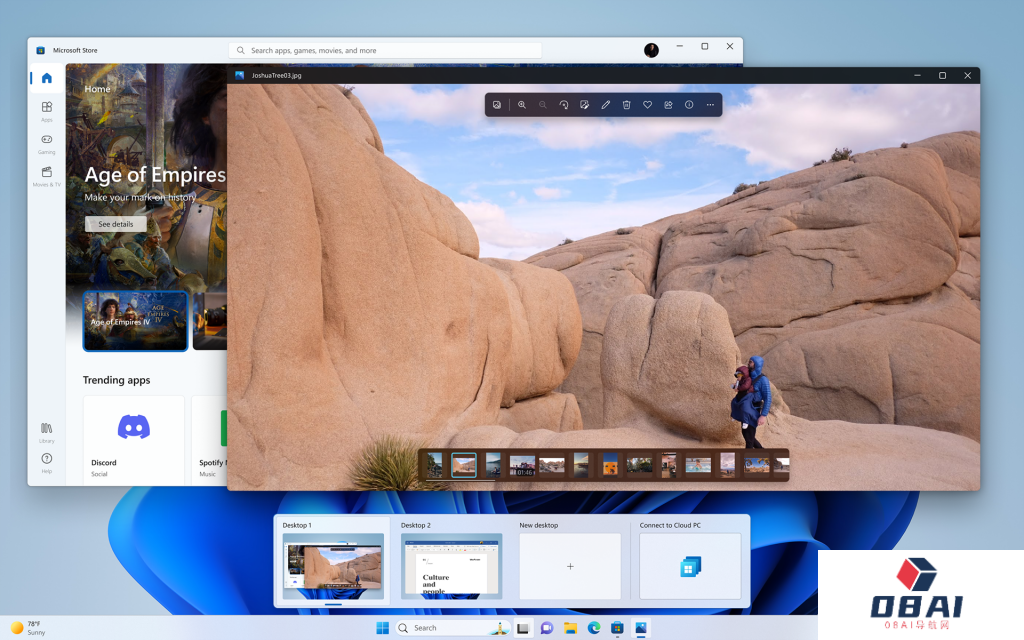The width and height of the screenshot is (1024, 640).
Task: Open the Windows Start menu
Action: coord(382,628)
